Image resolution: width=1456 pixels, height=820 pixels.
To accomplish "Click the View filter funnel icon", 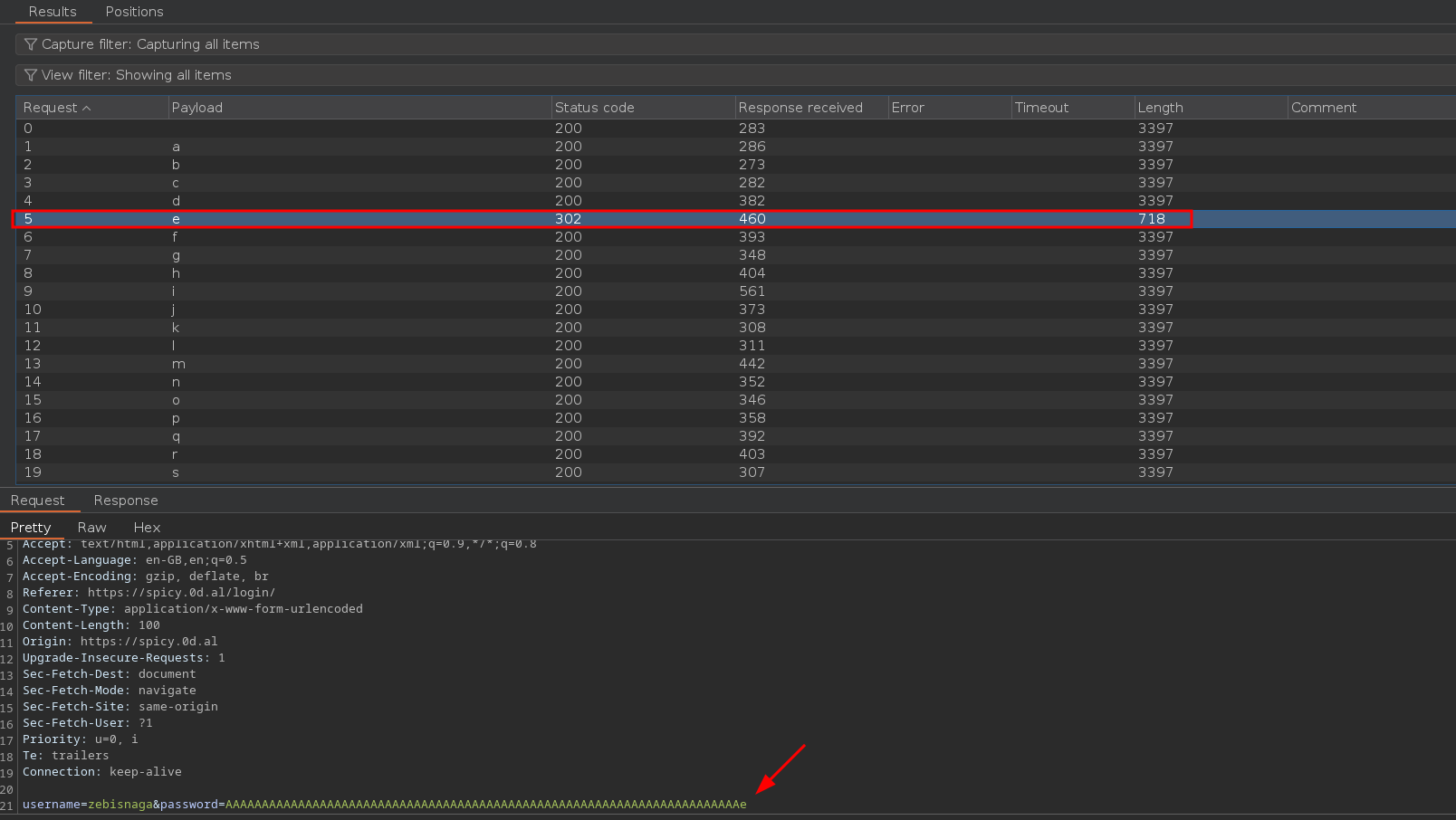I will click(x=31, y=75).
